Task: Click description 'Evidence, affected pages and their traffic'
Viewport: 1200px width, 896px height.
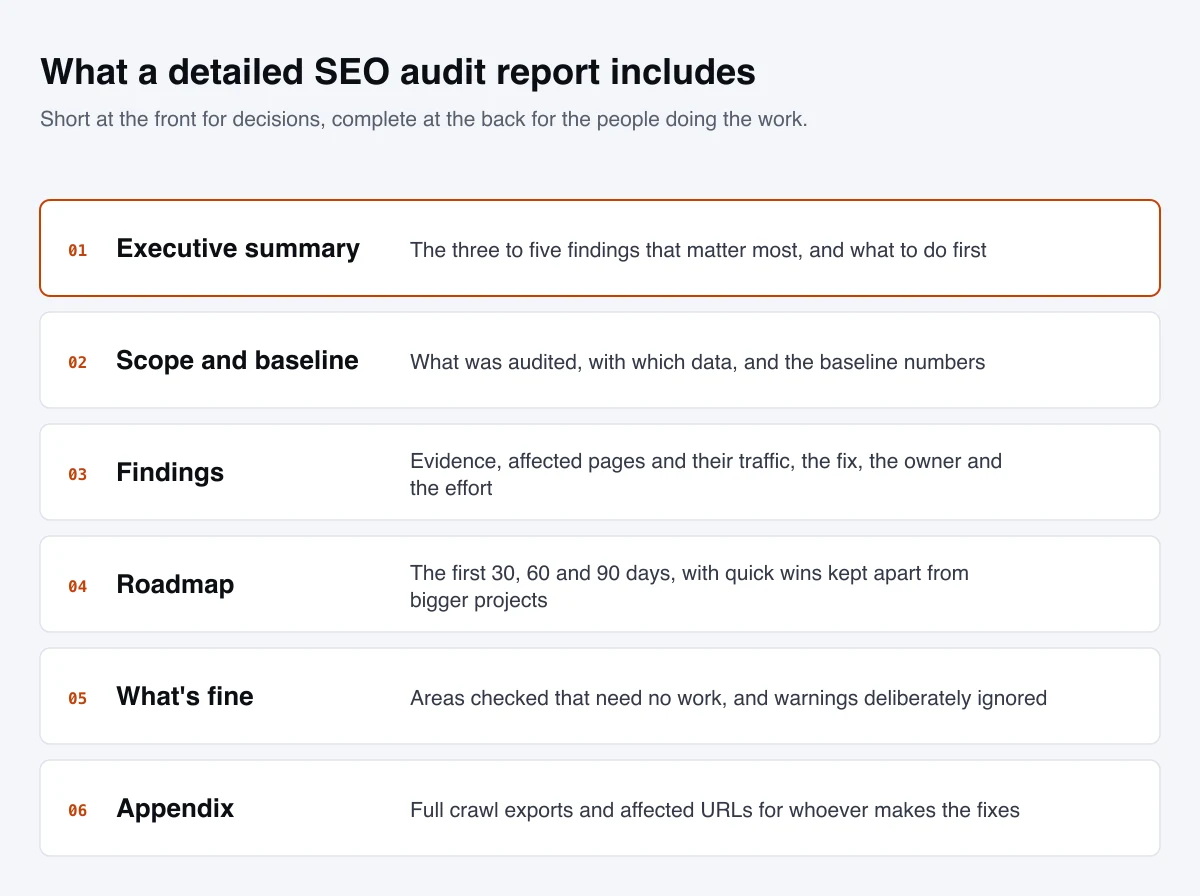Action: [706, 474]
